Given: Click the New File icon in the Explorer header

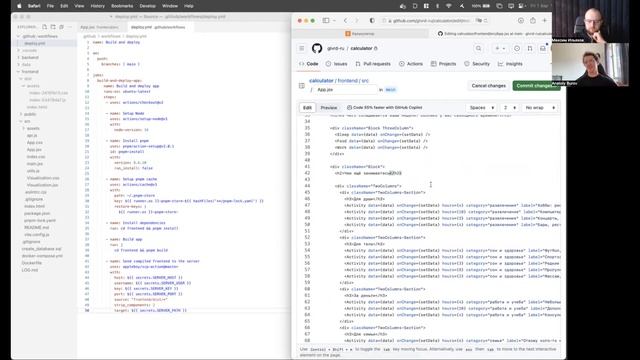Looking at the screenshot, I should 44,27.
